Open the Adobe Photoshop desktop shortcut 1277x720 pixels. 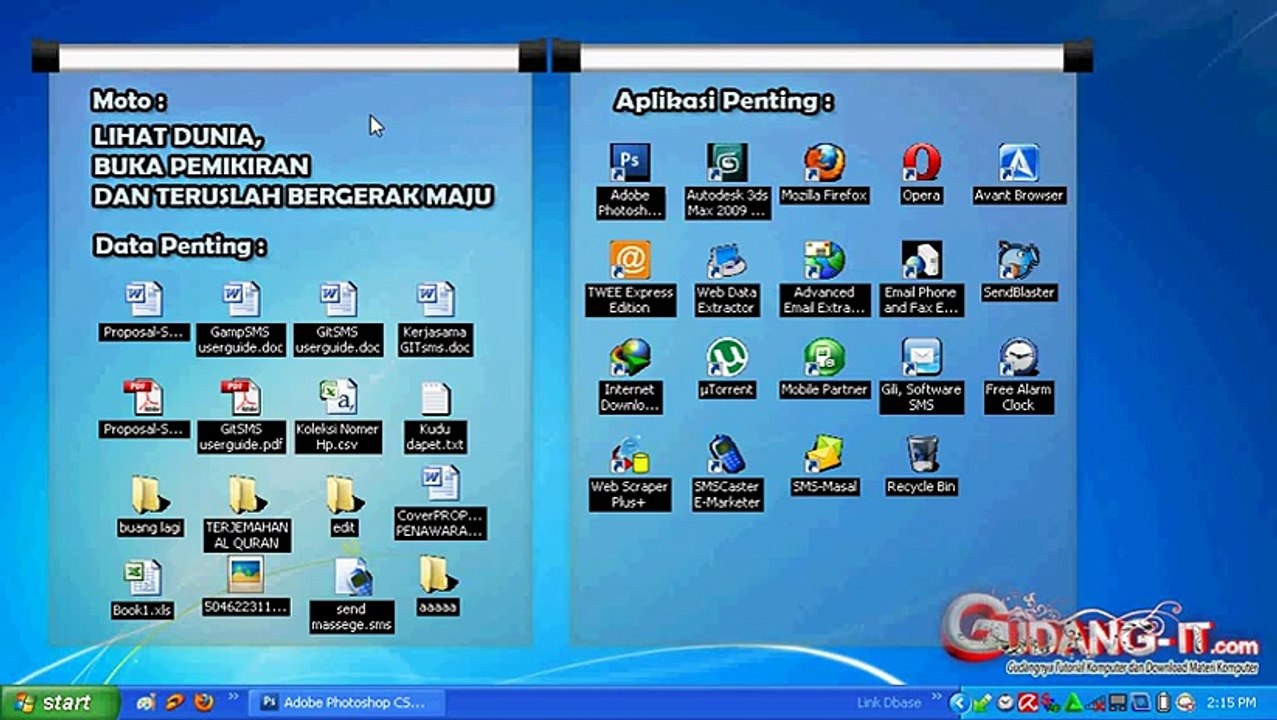pos(630,181)
